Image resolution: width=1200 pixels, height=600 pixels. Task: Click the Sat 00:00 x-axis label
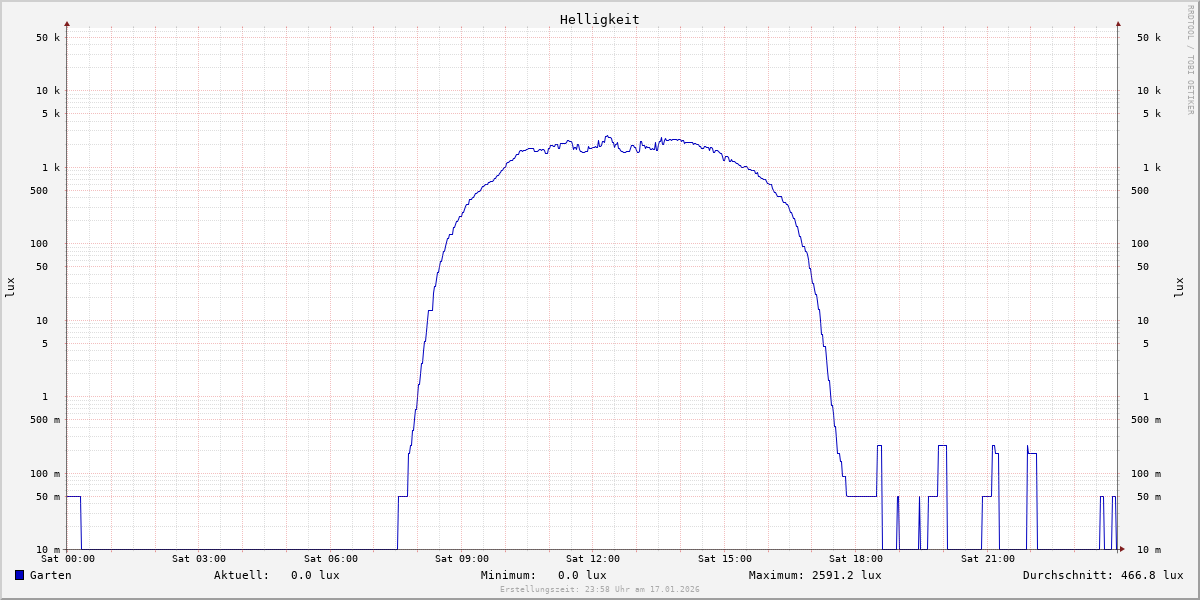pos(68,559)
